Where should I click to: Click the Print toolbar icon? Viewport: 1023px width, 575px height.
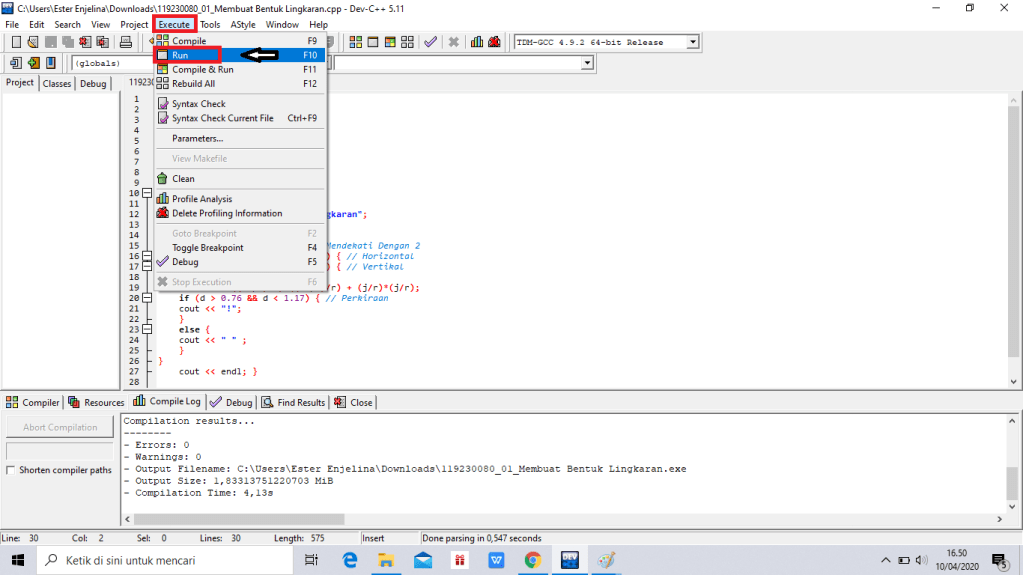point(126,42)
